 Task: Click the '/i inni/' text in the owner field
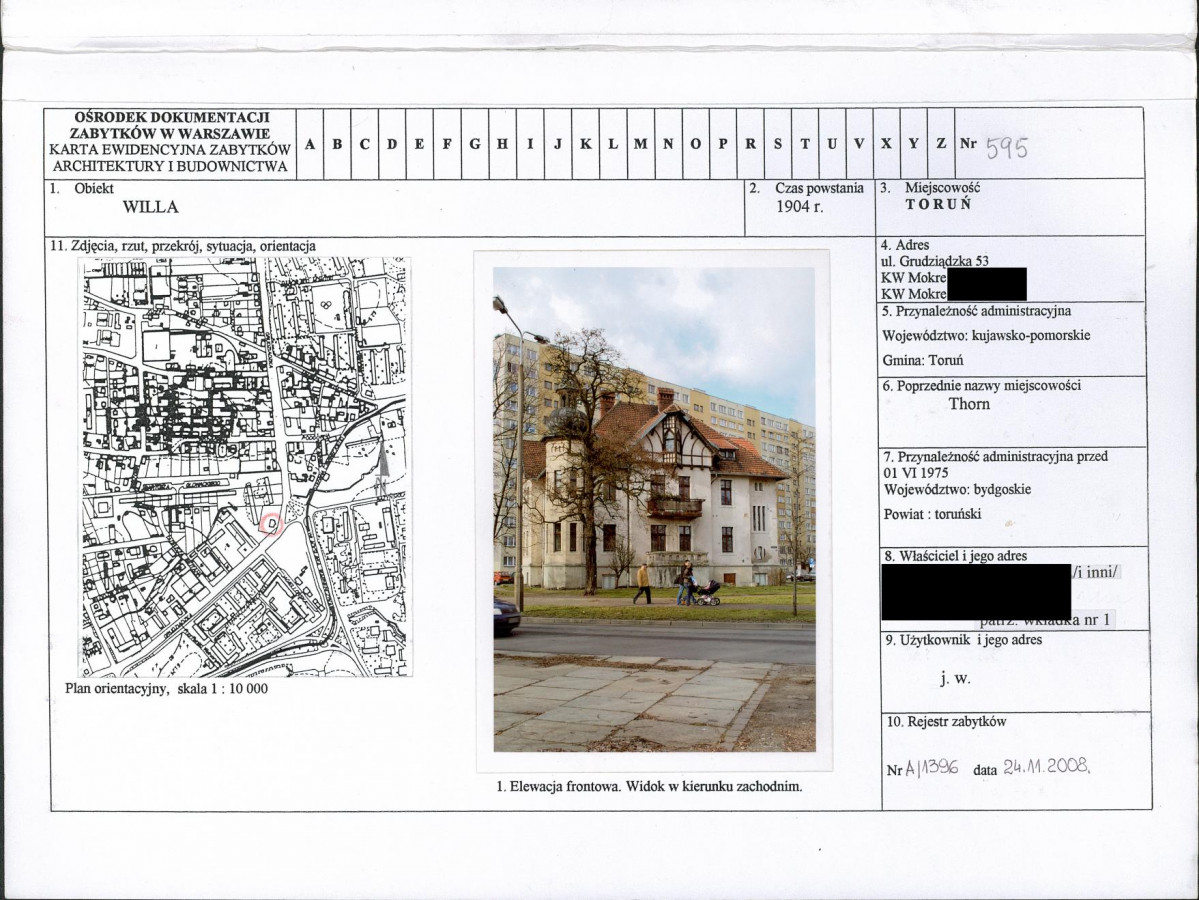(x=1095, y=572)
